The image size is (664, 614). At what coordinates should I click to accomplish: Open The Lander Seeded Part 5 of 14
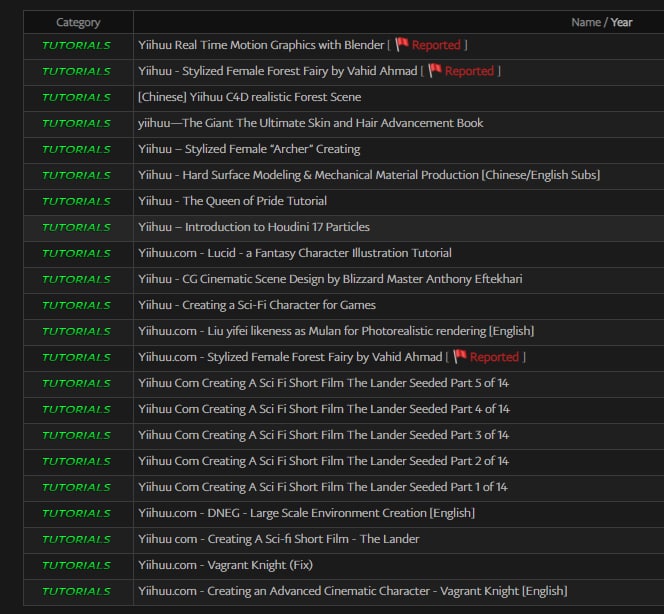tap(323, 383)
